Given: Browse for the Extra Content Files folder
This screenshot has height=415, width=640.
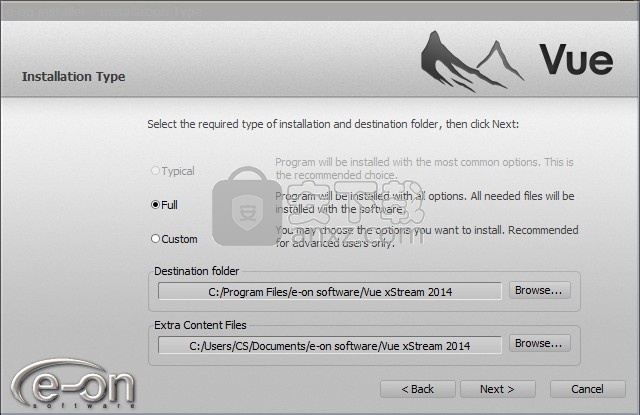Looking at the screenshot, I should (539, 343).
